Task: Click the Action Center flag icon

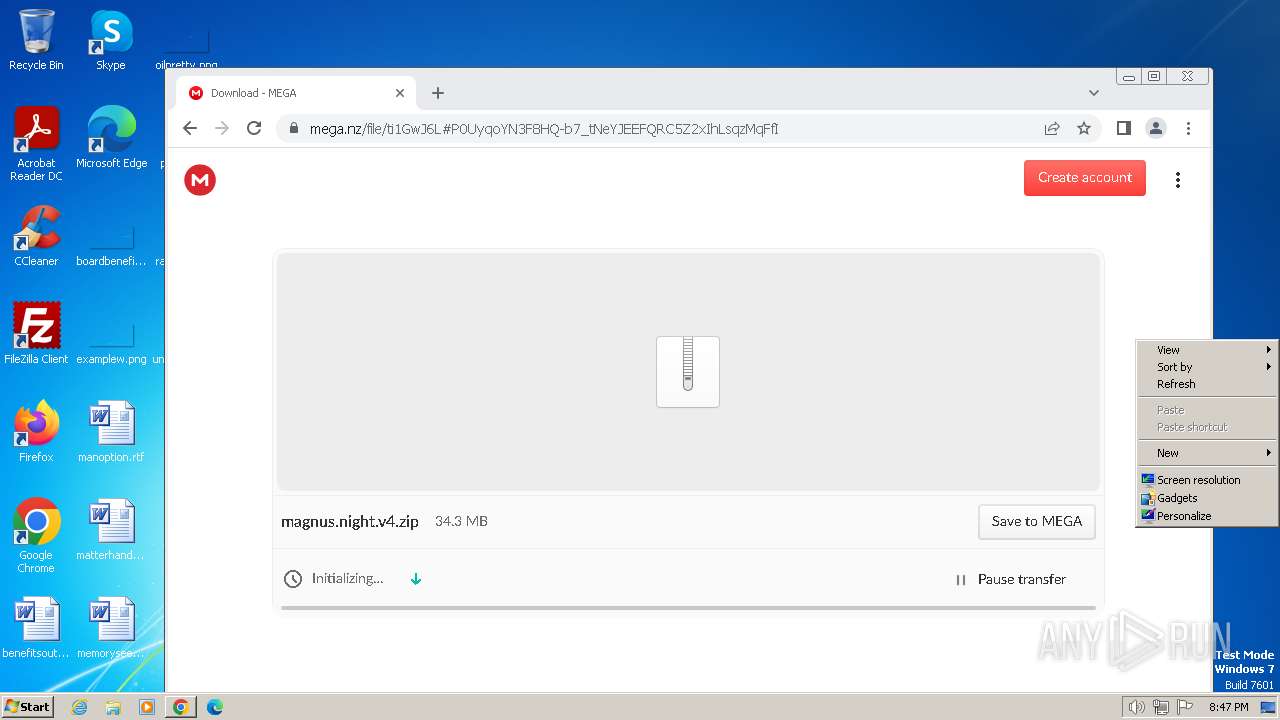Action: click(x=1185, y=707)
